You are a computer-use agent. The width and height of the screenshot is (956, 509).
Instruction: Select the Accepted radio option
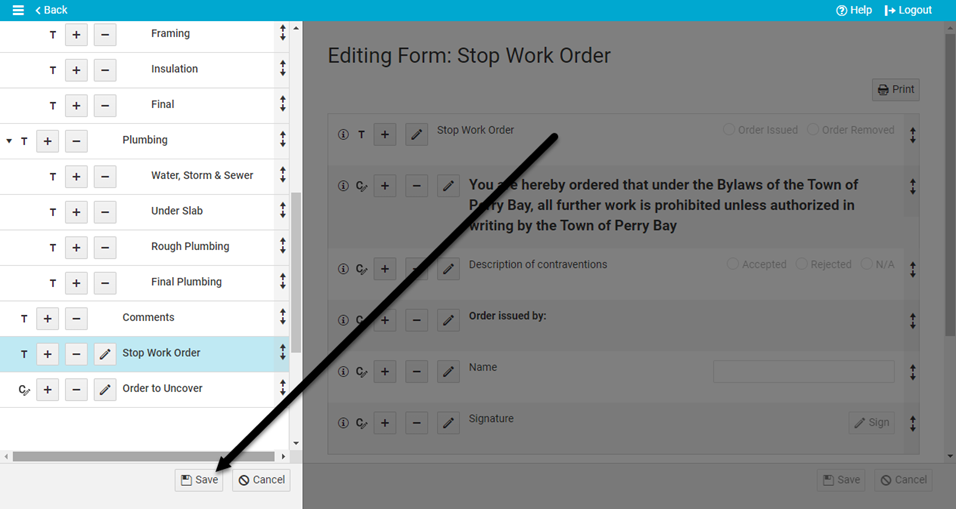click(733, 264)
